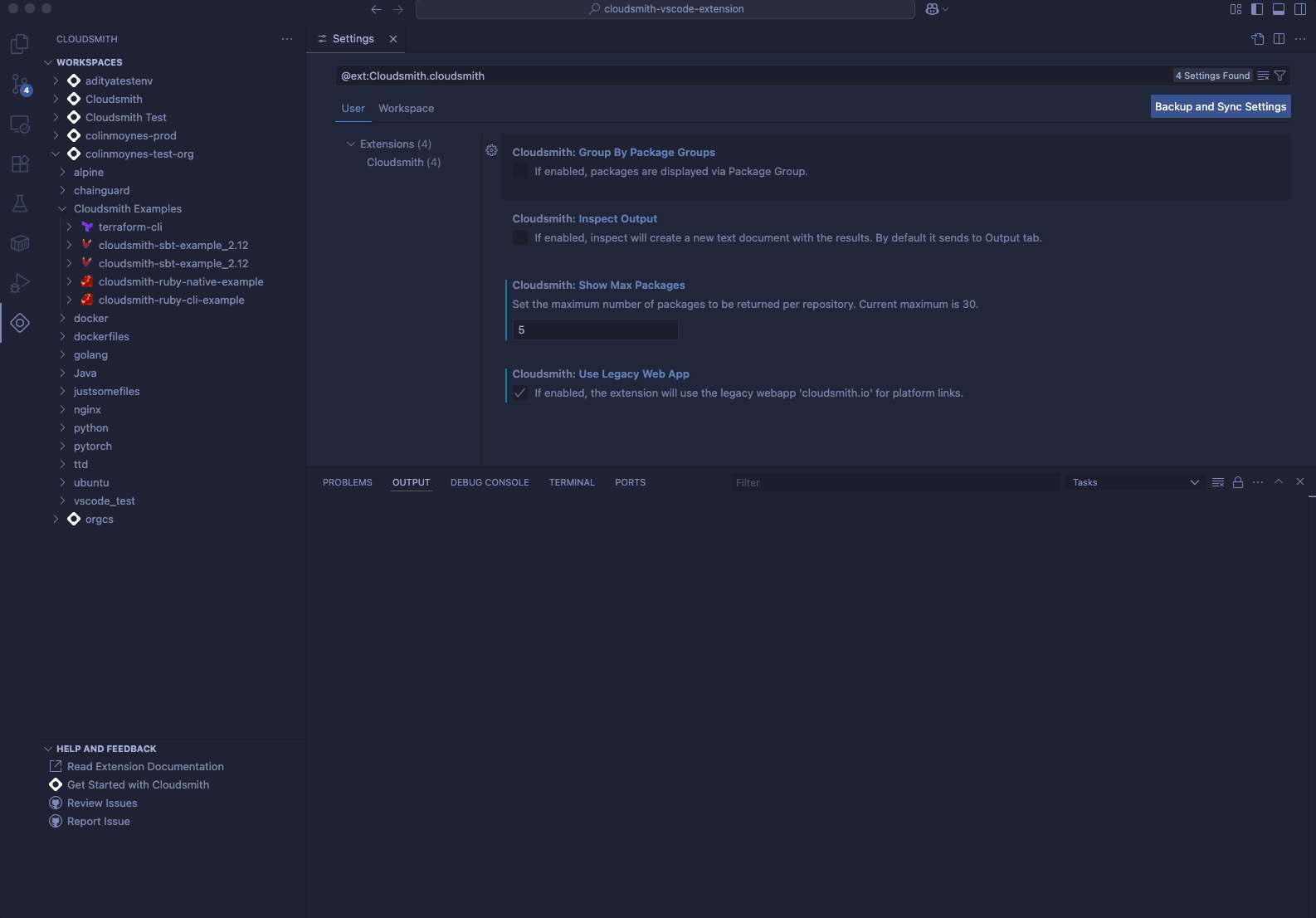Collapse the Workspaces section
Image resolution: width=1316 pixels, height=918 pixels.
tap(48, 62)
